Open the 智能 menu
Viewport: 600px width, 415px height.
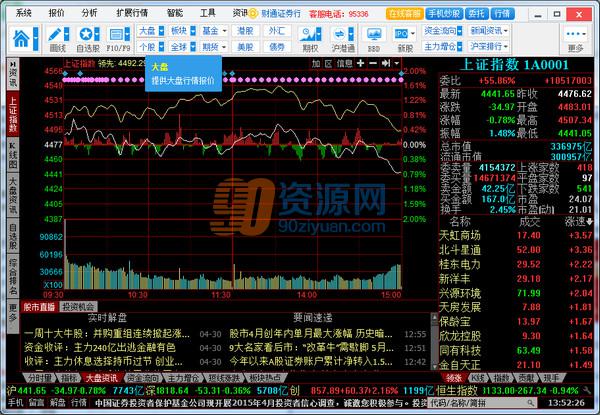click(175, 13)
